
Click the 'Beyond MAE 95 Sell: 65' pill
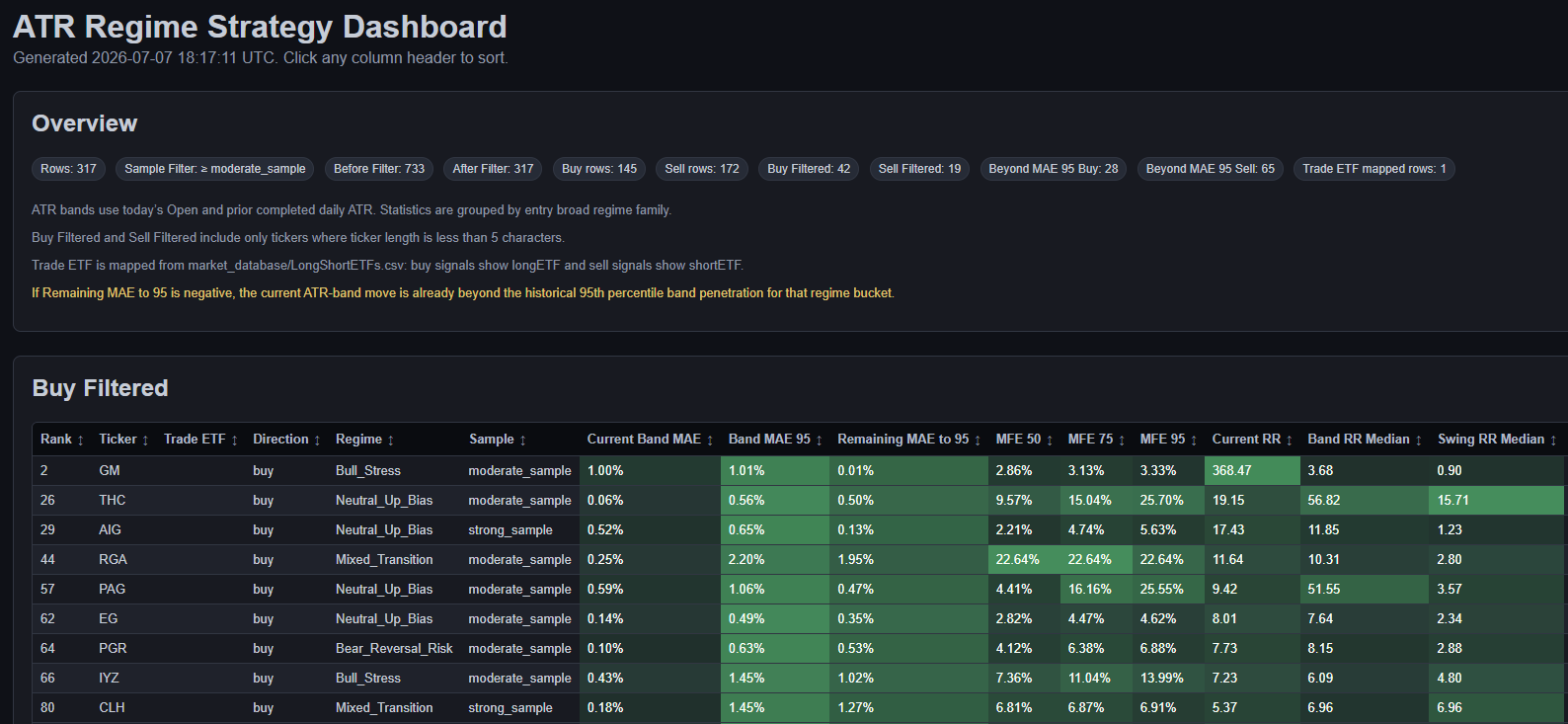pos(1211,169)
